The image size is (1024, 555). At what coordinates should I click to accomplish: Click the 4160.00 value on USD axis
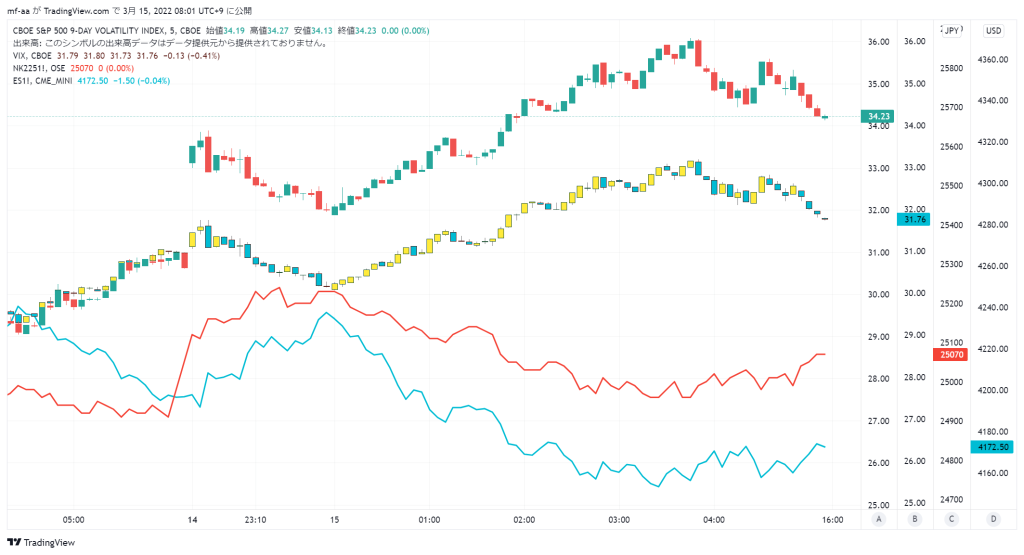993,473
